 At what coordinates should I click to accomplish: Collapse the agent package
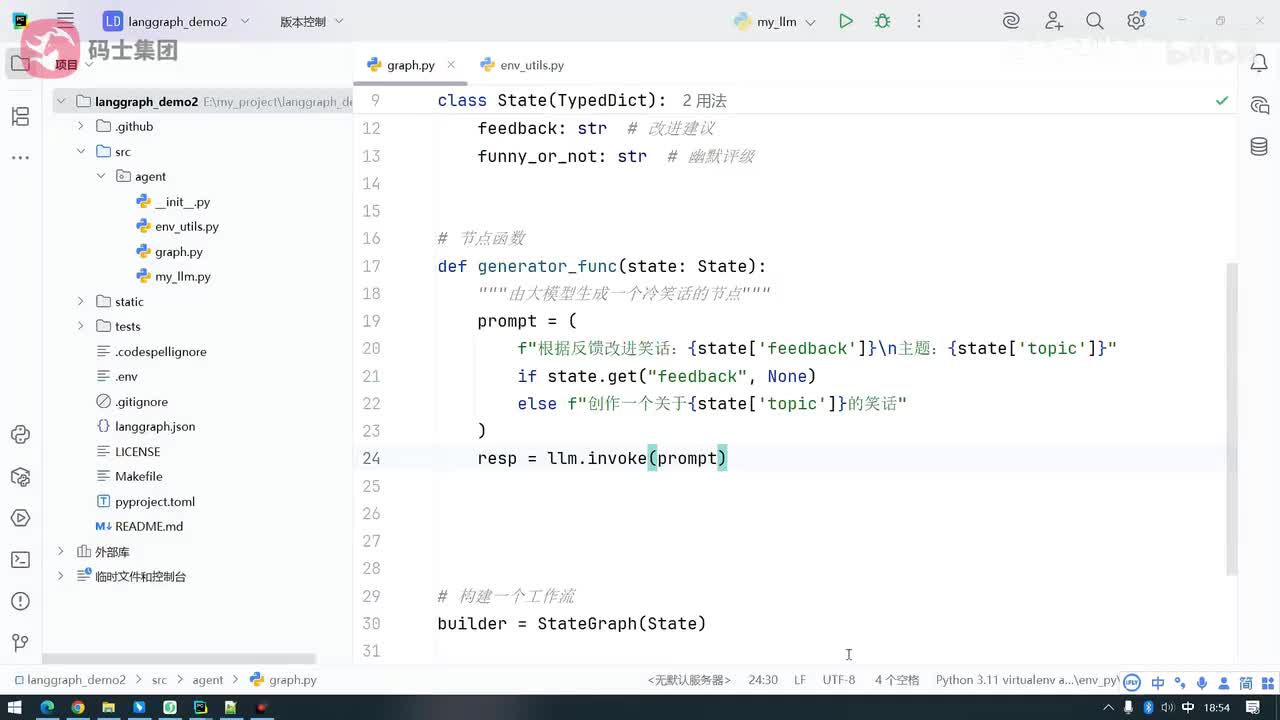click(x=101, y=177)
